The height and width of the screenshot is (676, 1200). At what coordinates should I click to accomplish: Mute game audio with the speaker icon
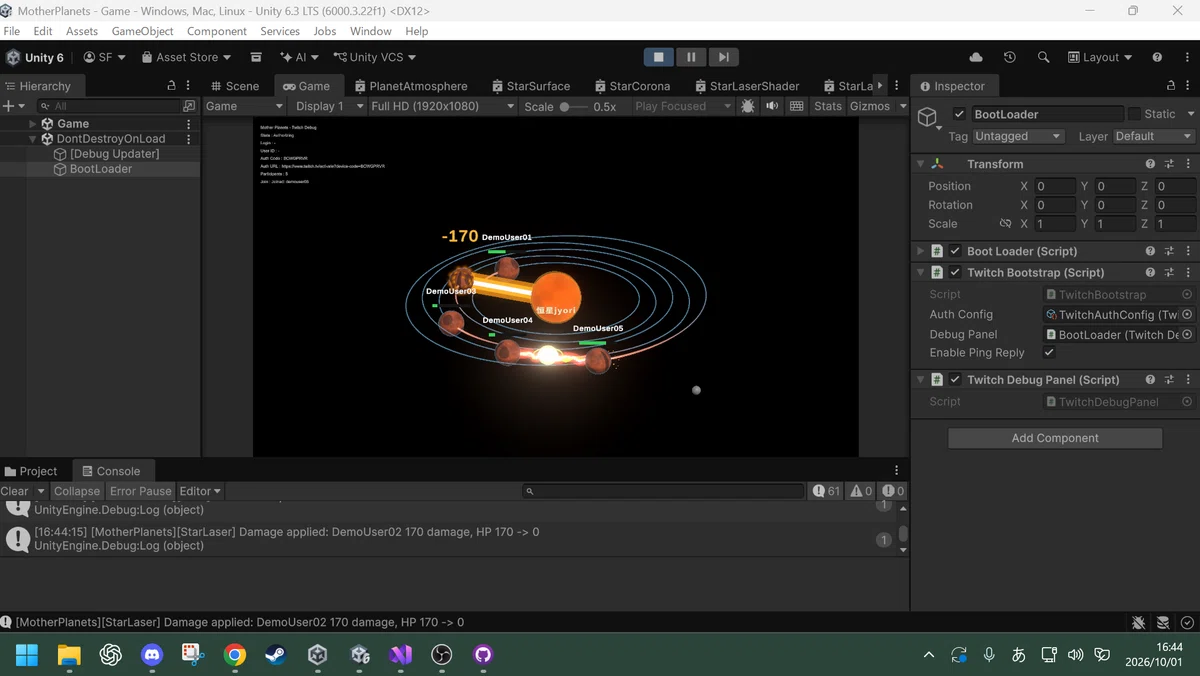pos(772,106)
